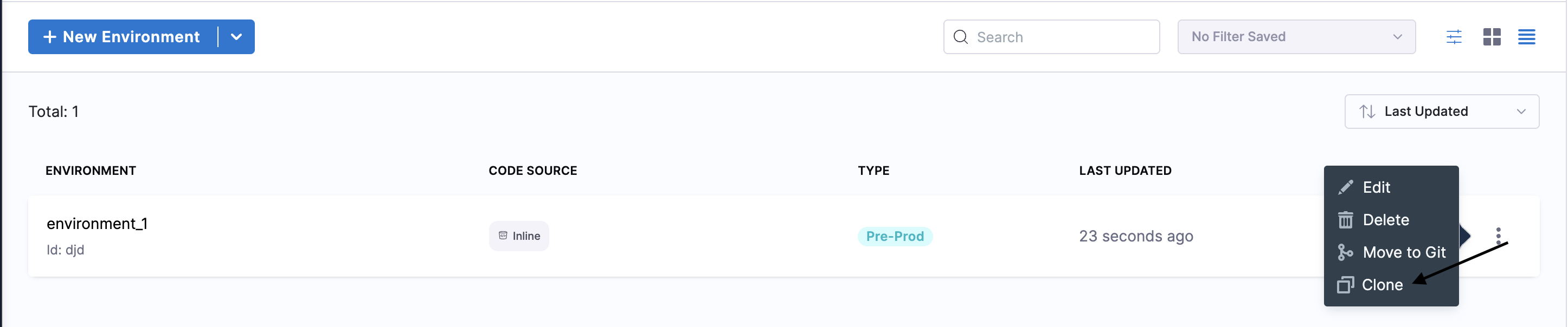Click the New Environment button
1568x327 pixels.
[x=123, y=37]
